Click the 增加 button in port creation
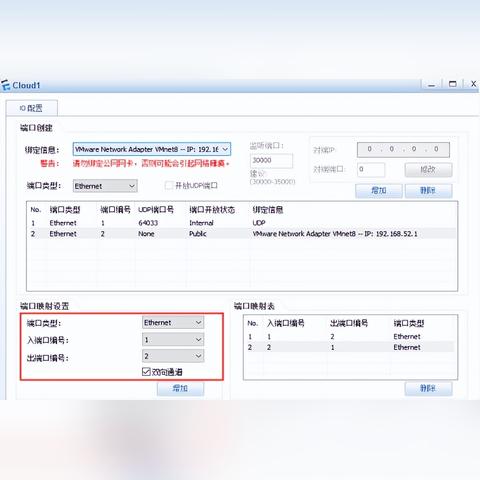The image size is (480, 480). coord(379,191)
